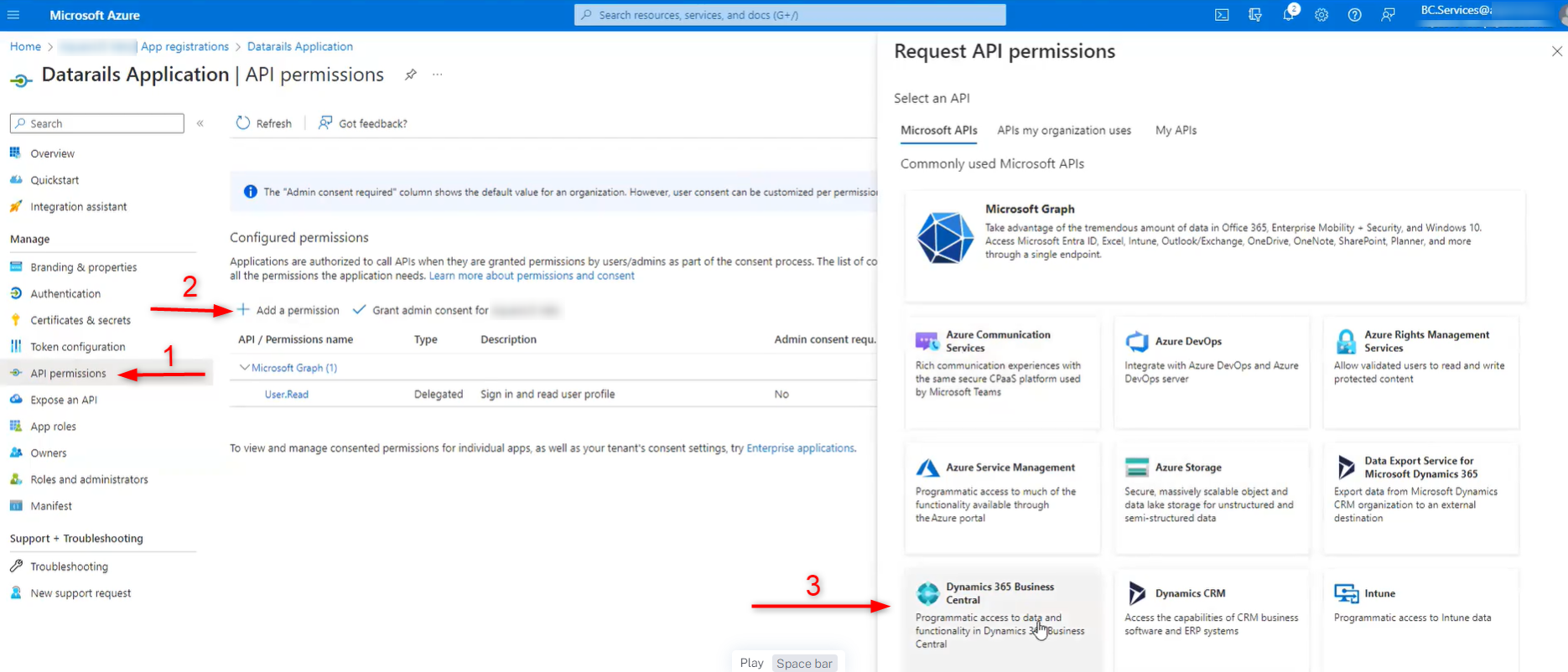Click the plus icon for Add a permission

tap(243, 310)
